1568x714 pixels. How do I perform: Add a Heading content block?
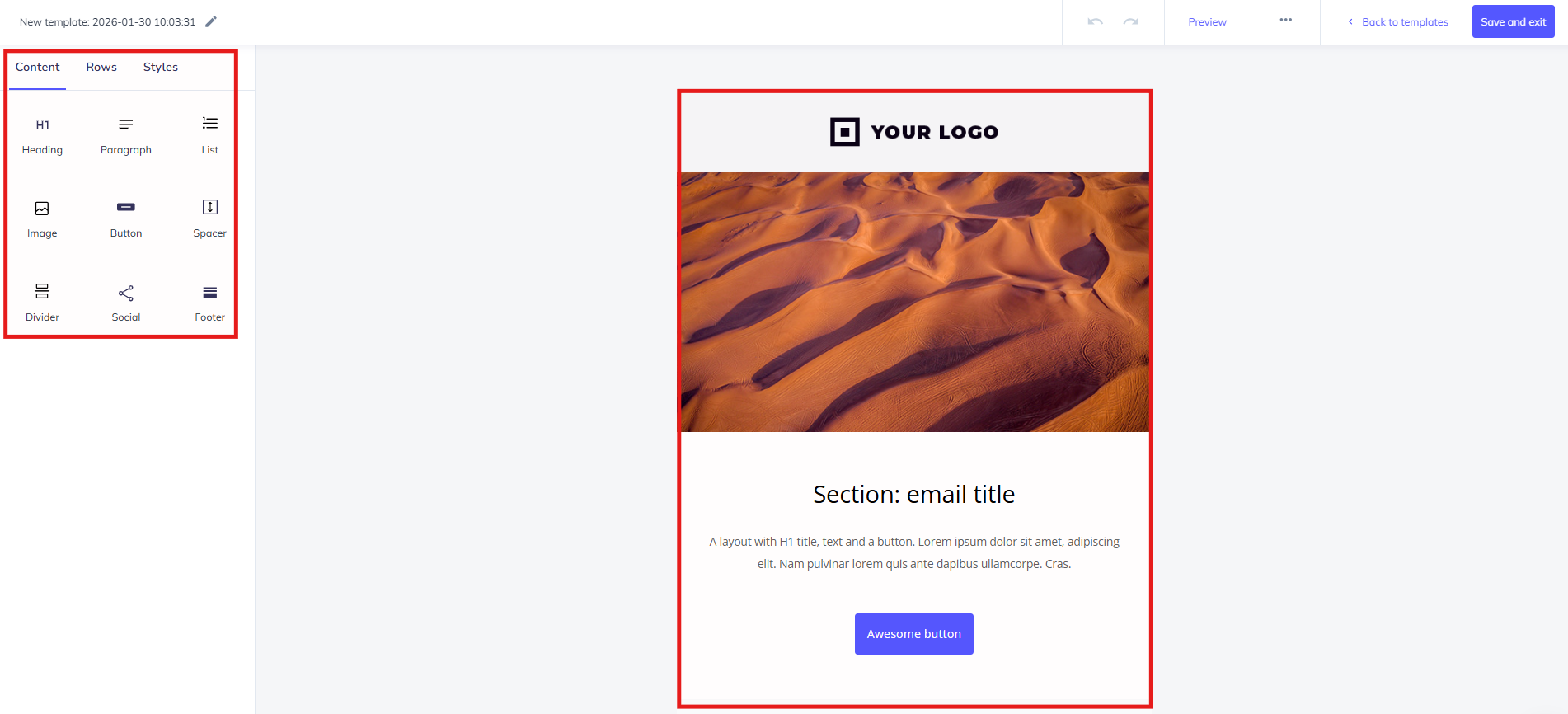pyautogui.click(x=42, y=136)
